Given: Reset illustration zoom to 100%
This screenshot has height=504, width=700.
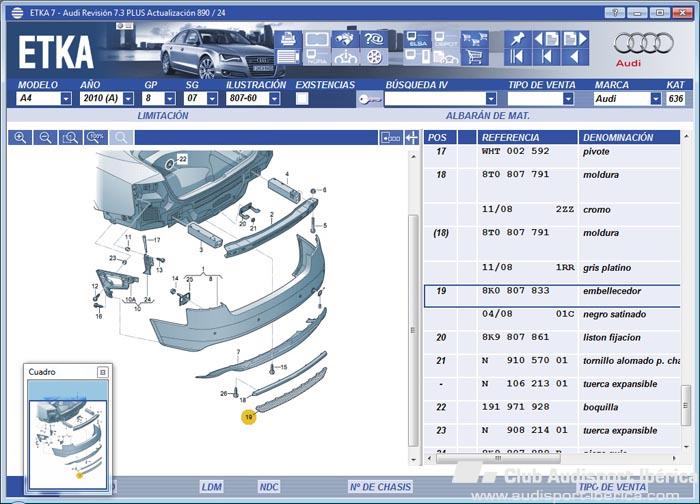Looking at the screenshot, I should 96,137.
